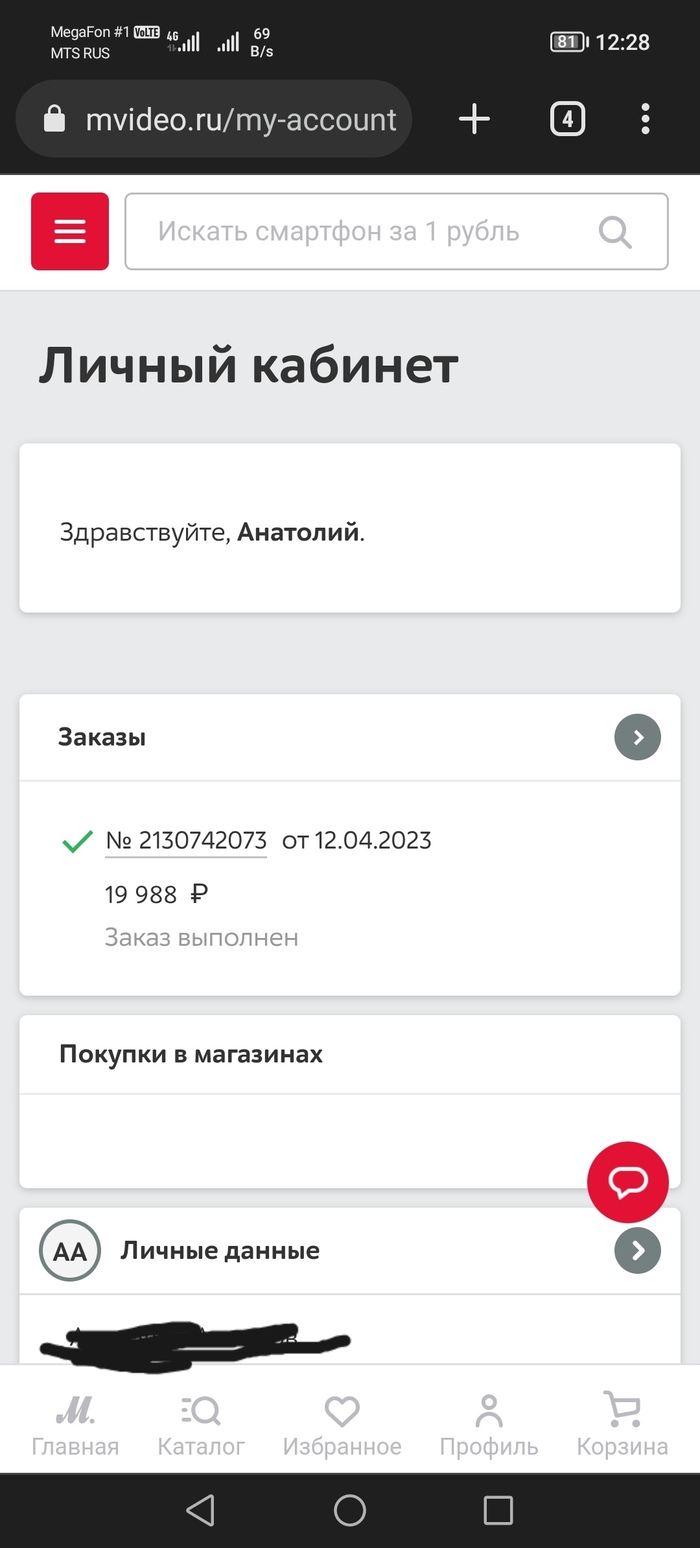Image resolution: width=700 pixels, height=1548 pixels.
Task: Tap Android back navigation button
Action: click(x=201, y=1510)
